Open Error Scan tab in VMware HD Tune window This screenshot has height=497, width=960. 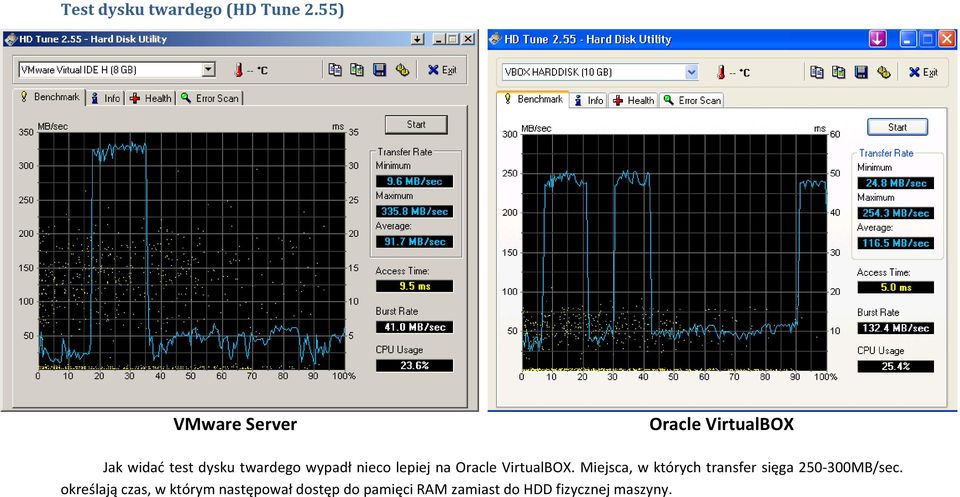point(210,98)
